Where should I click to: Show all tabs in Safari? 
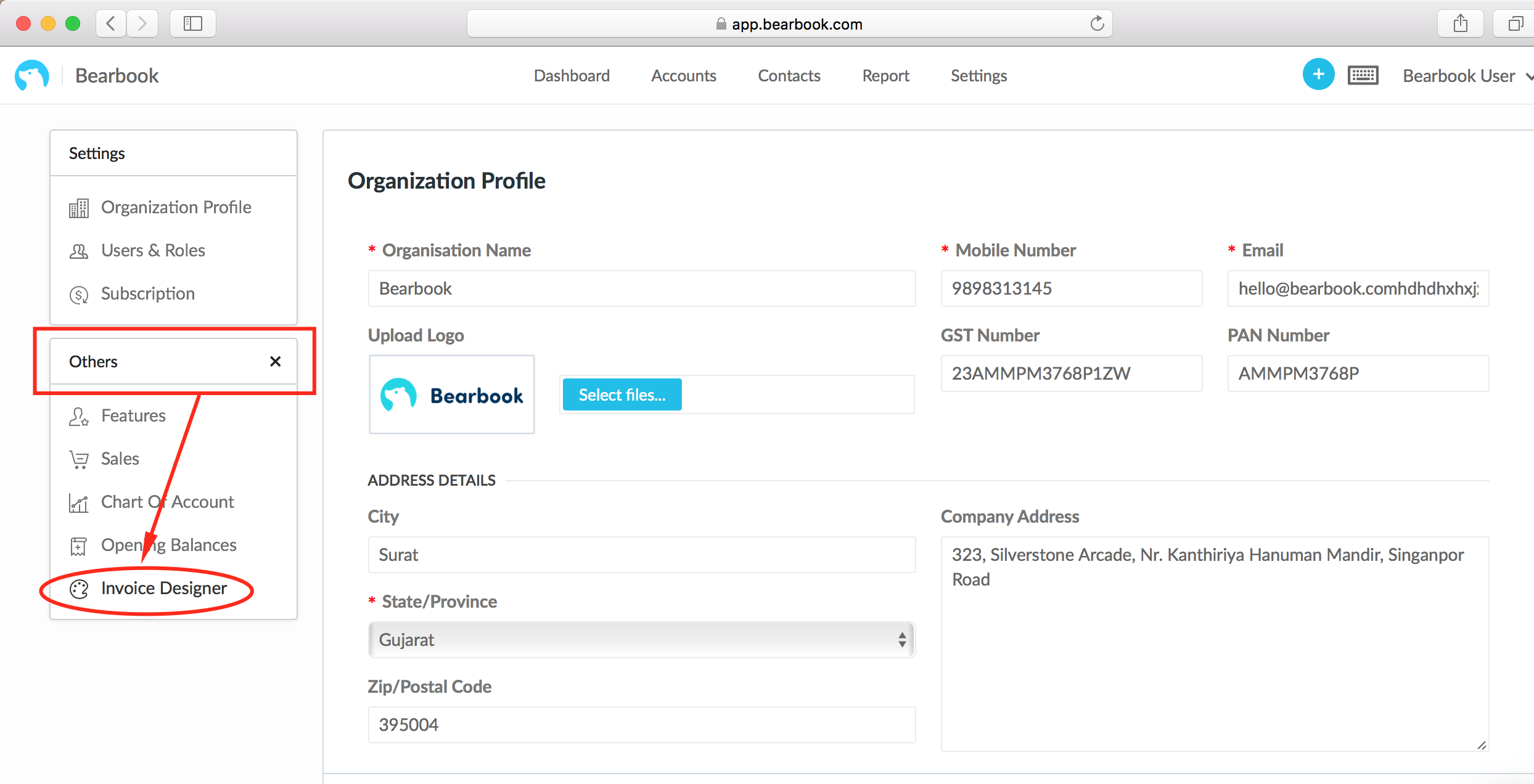[1514, 23]
